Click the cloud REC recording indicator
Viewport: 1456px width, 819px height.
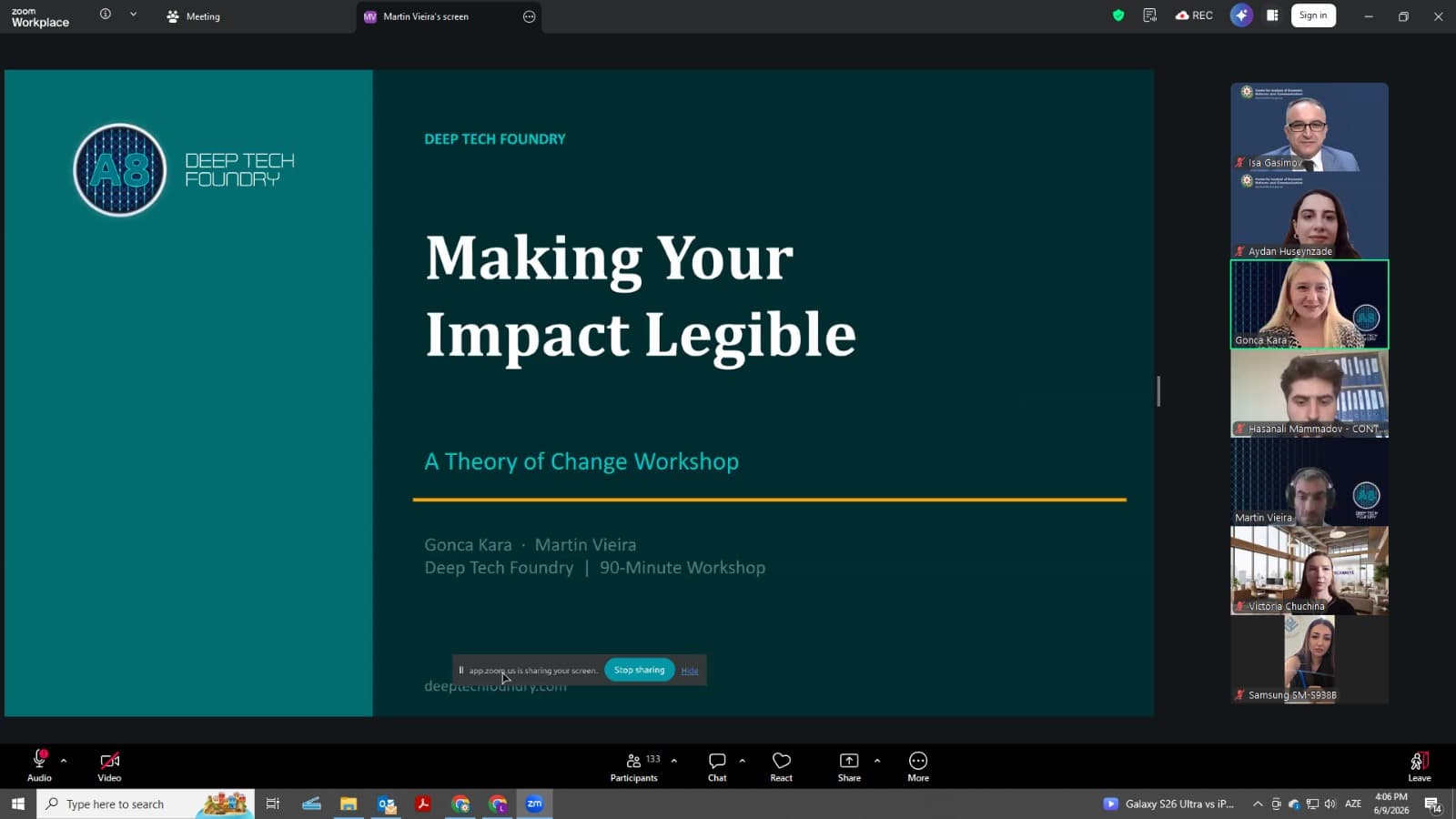(1194, 15)
